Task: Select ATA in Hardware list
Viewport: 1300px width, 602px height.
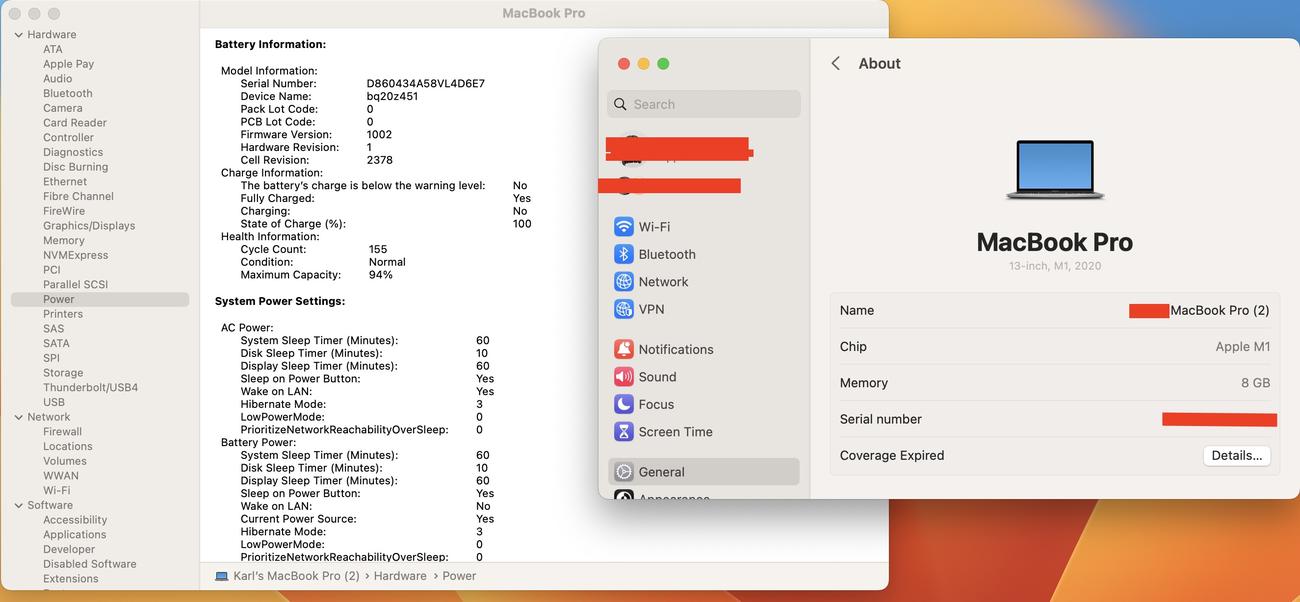Action: click(x=53, y=49)
